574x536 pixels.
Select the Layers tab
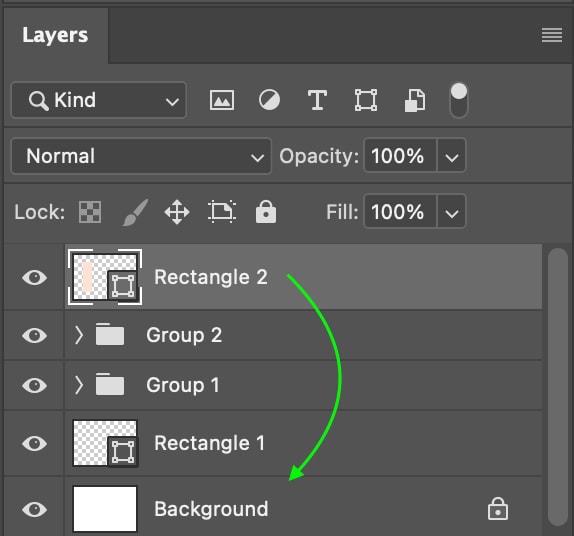click(x=55, y=35)
